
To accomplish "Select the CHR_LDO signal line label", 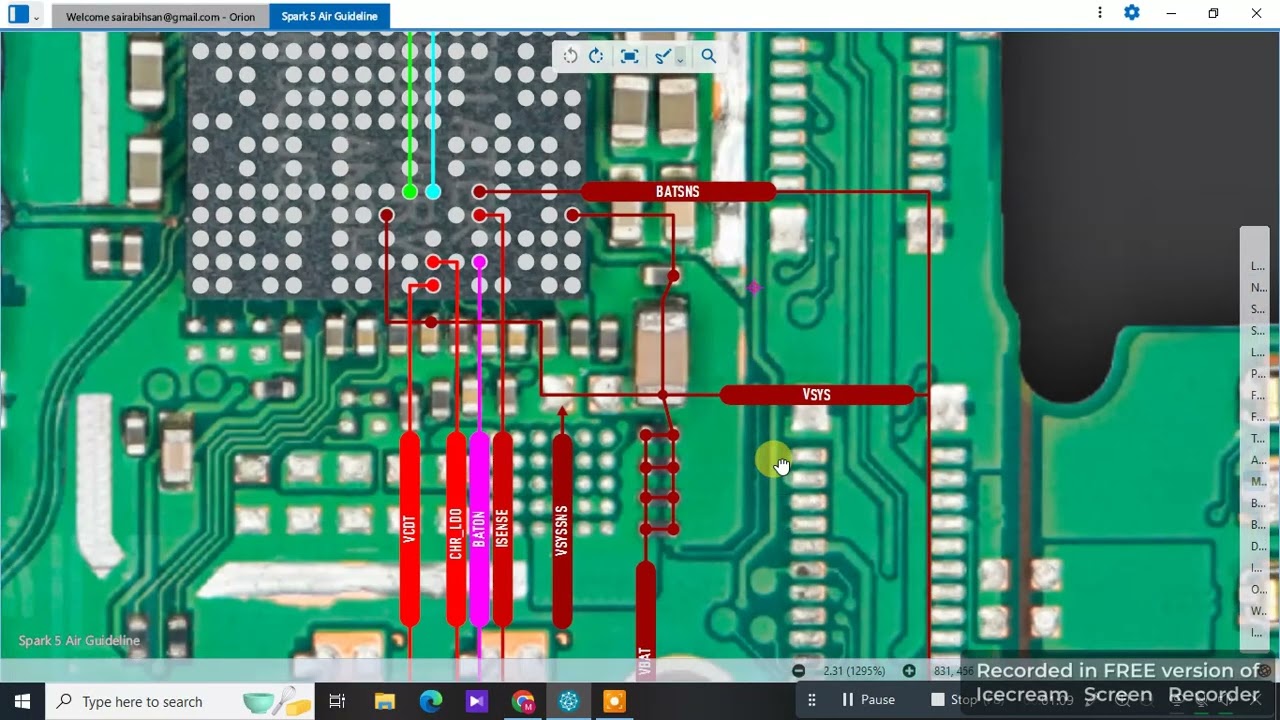I will click(x=456, y=530).
